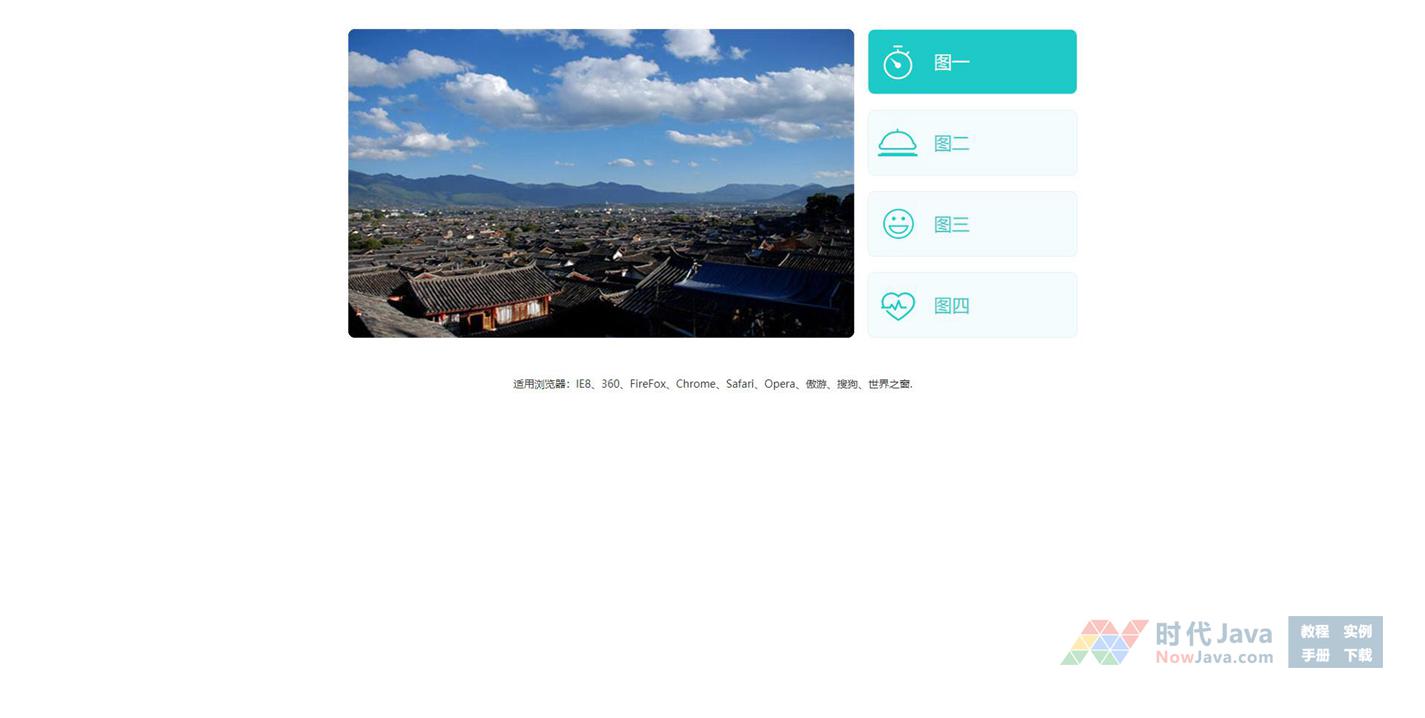Click the stopwatch icon on 图一 tab
Image resolution: width=1425 pixels, height=718 pixels.
tap(897, 62)
